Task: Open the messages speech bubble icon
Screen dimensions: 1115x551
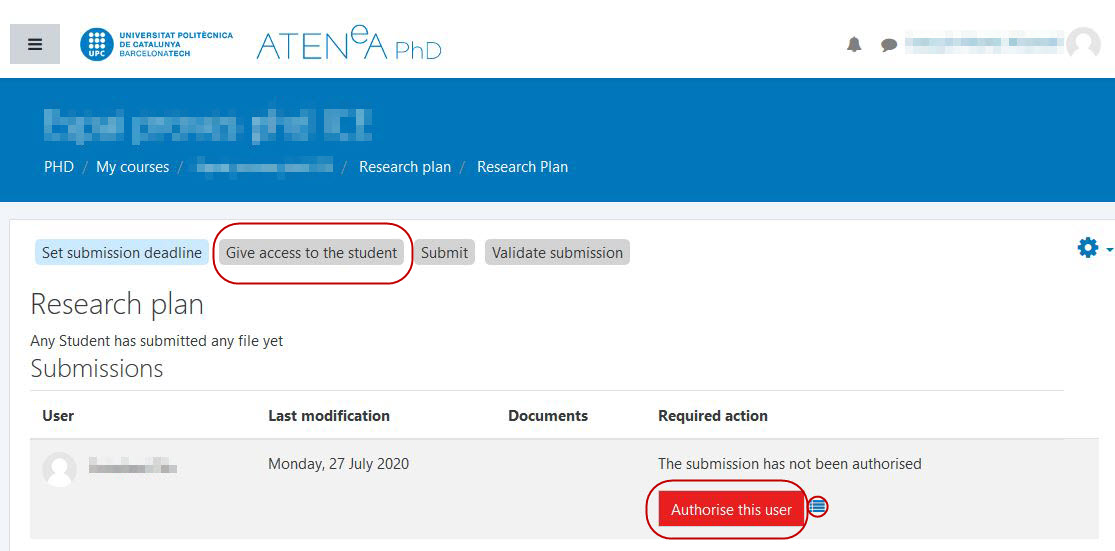Action: point(888,45)
